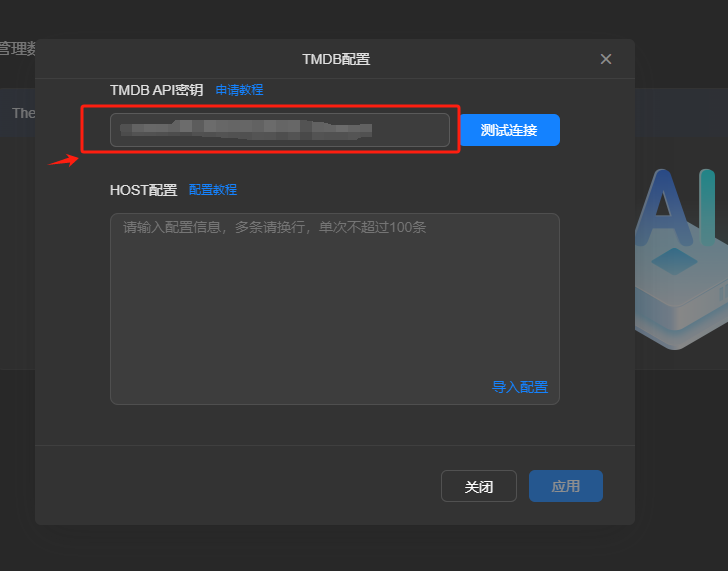Apply settings with the 应用 button

point(566,486)
